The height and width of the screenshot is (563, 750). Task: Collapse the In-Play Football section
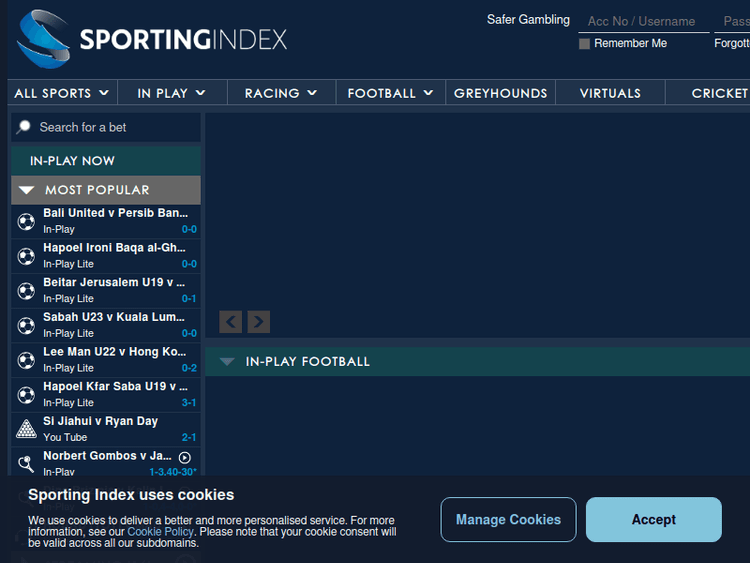[477, 362]
